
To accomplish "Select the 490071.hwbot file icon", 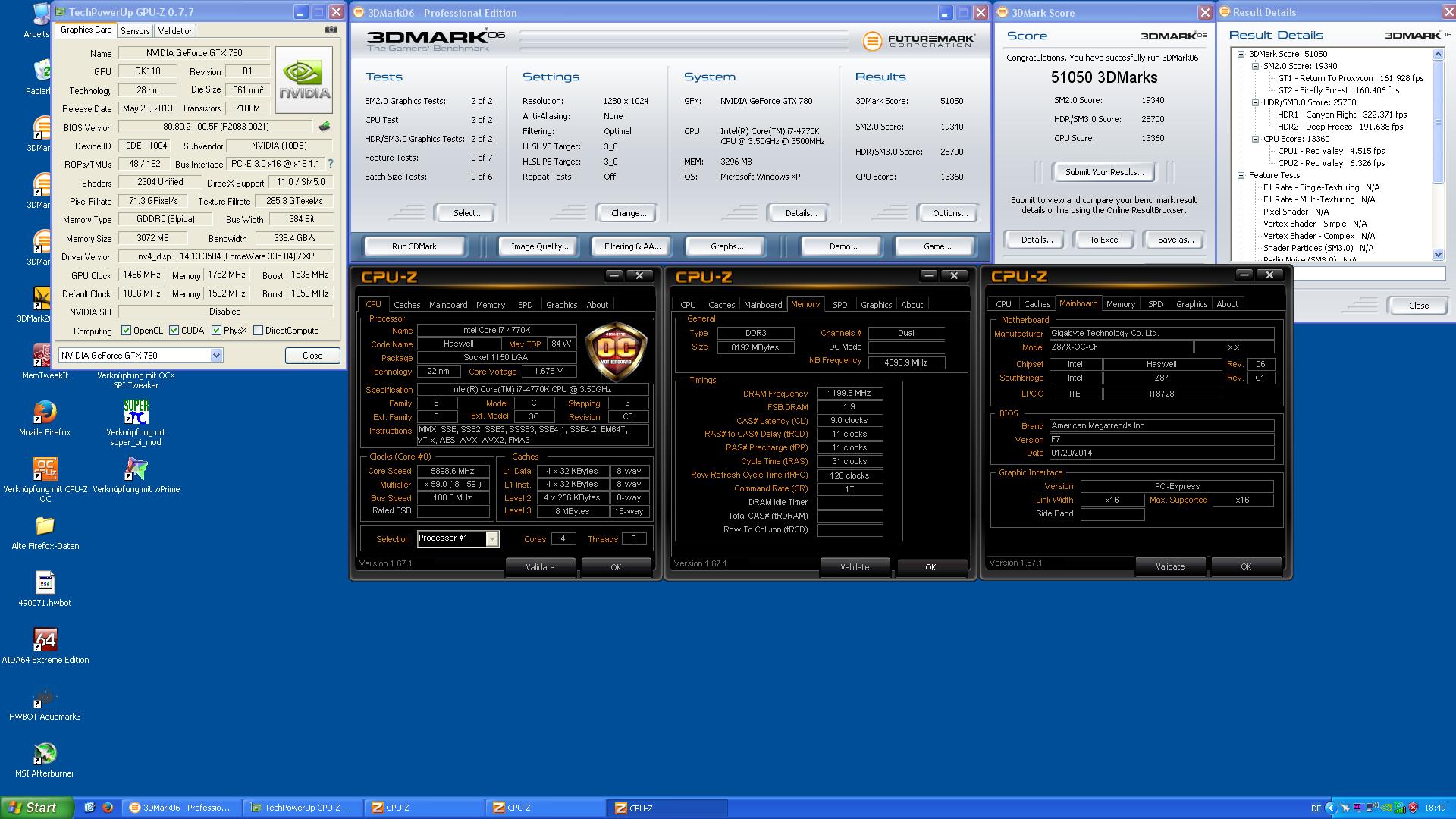I will coord(45,582).
